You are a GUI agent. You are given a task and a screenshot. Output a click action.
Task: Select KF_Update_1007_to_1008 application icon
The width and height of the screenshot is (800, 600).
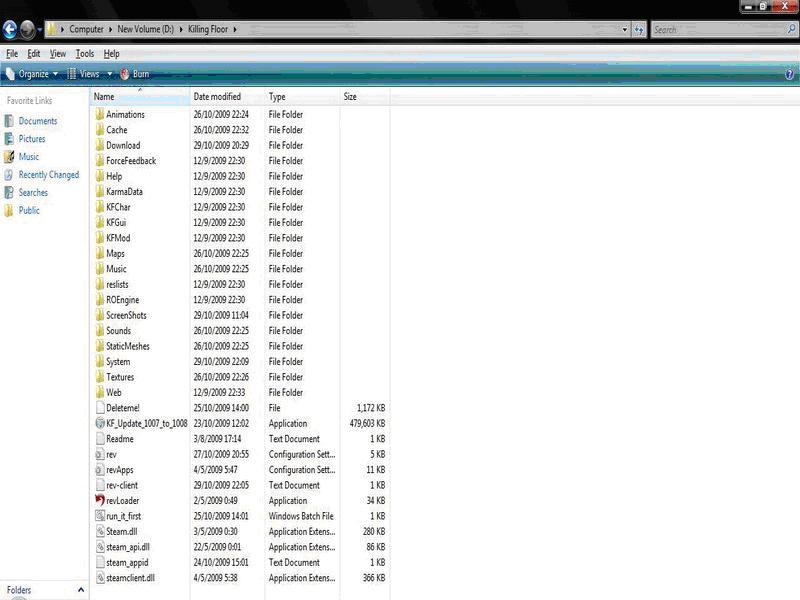pyautogui.click(x=100, y=423)
